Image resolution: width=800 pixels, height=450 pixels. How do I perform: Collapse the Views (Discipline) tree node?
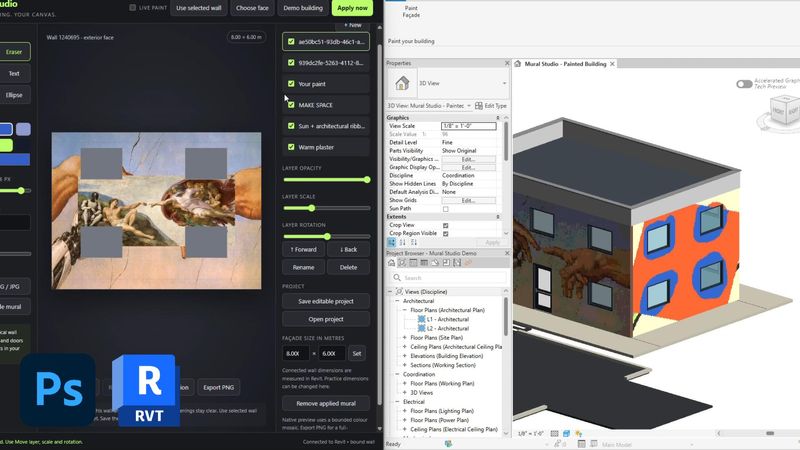click(390, 292)
